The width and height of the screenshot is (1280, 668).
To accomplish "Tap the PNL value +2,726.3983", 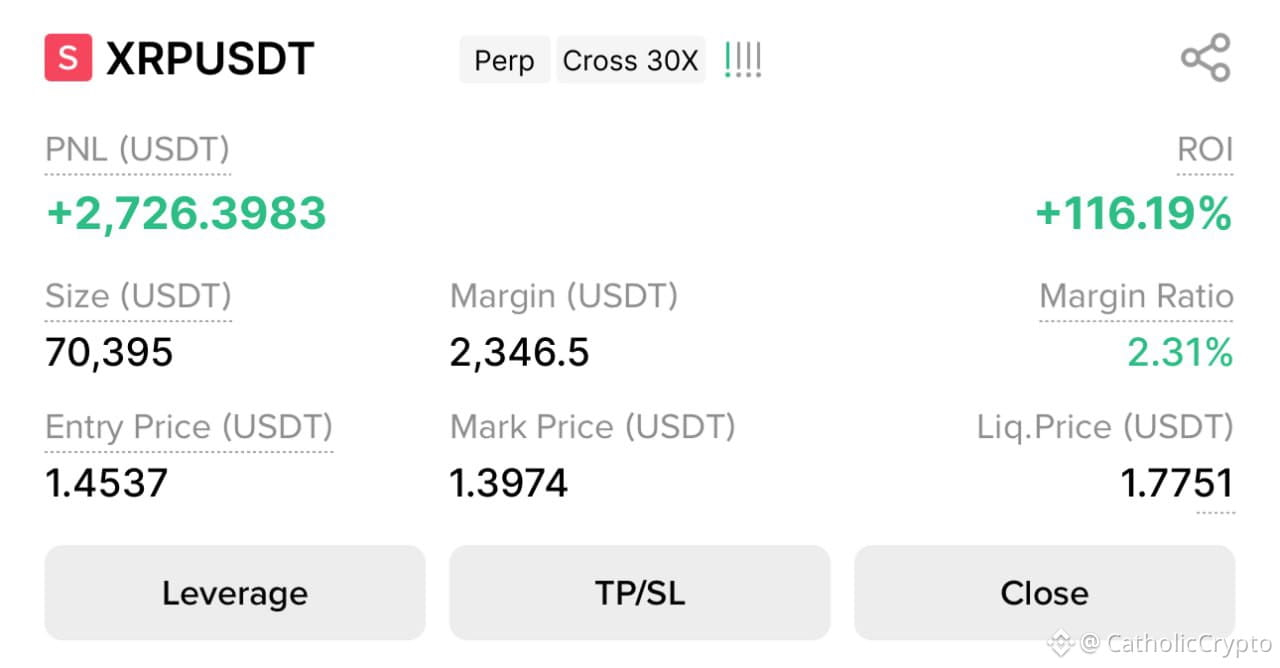I will pyautogui.click(x=186, y=213).
